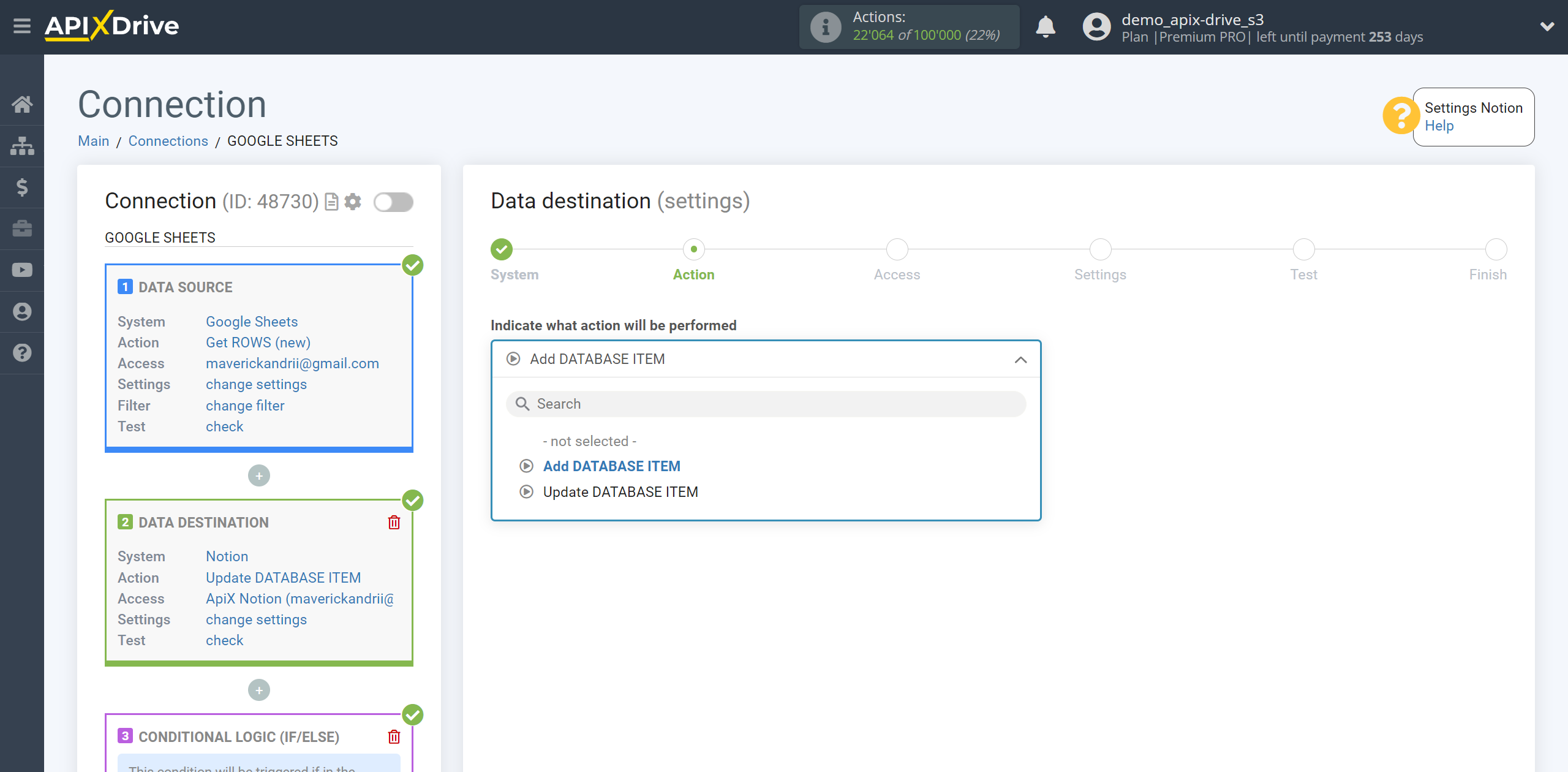Open connection settings gear icon
The image size is (1568, 772).
pyautogui.click(x=353, y=202)
